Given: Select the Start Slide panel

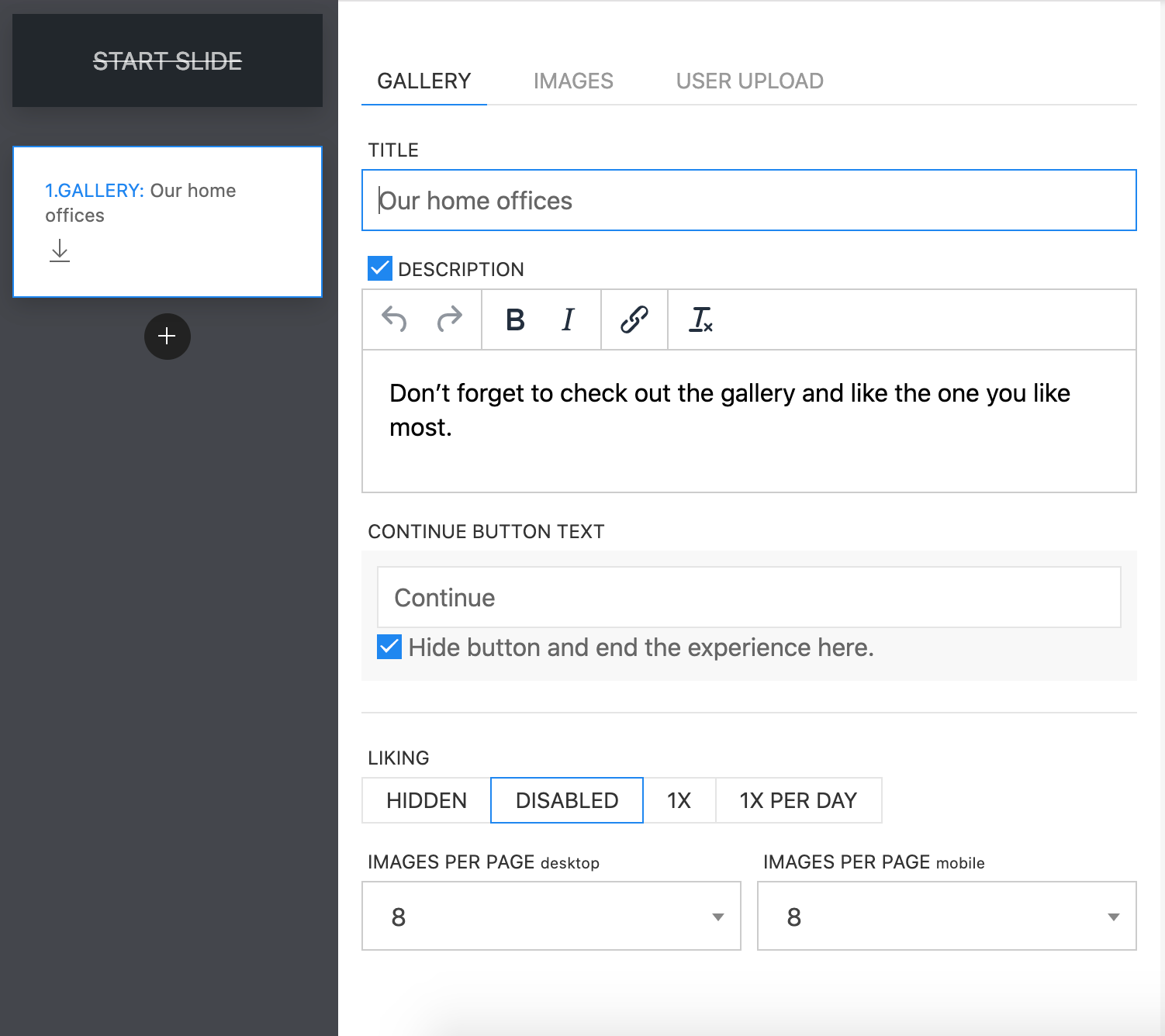Looking at the screenshot, I should click(168, 60).
